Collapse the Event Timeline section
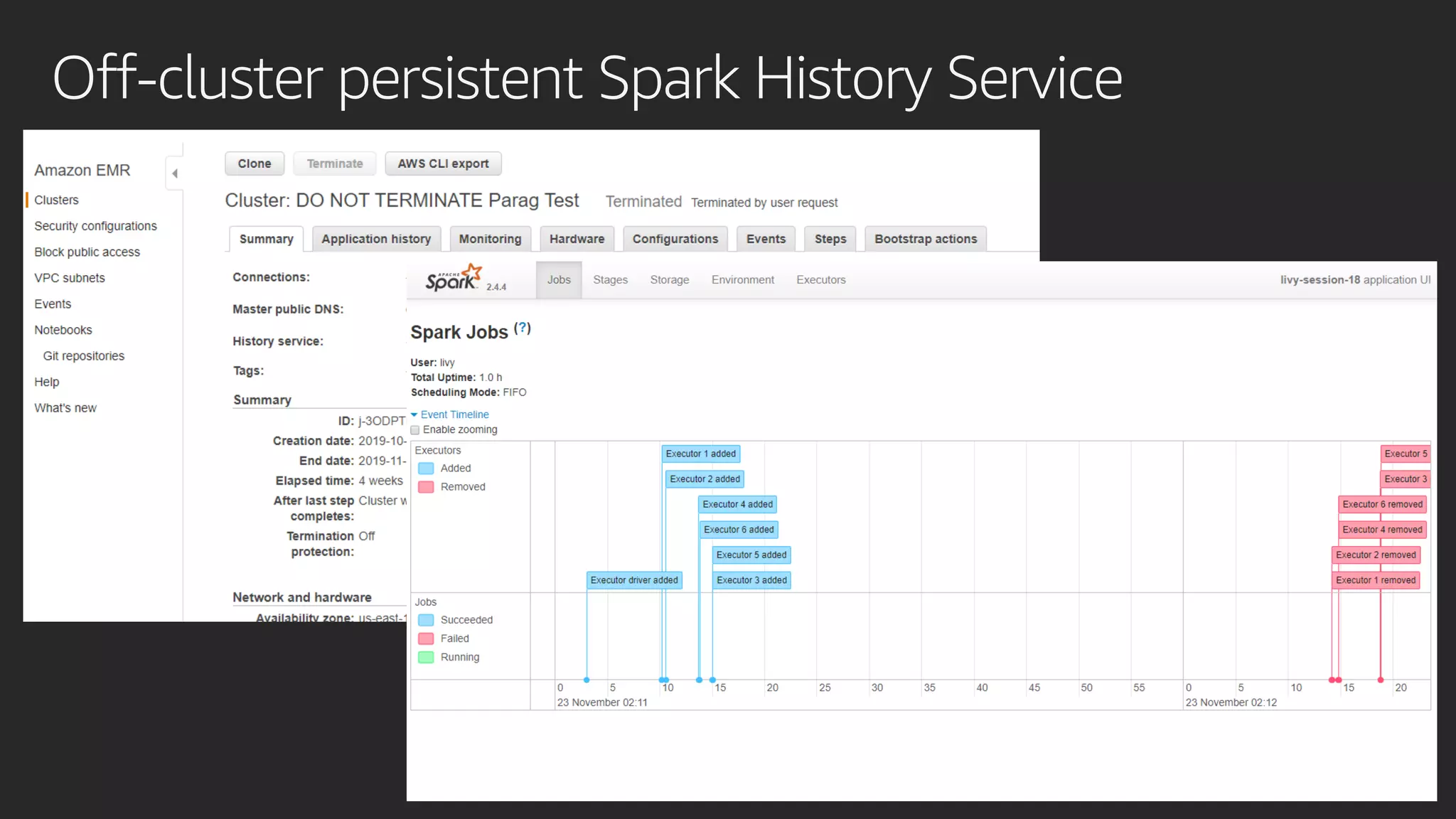Screen dimensions: 1456x819 (x=450, y=414)
